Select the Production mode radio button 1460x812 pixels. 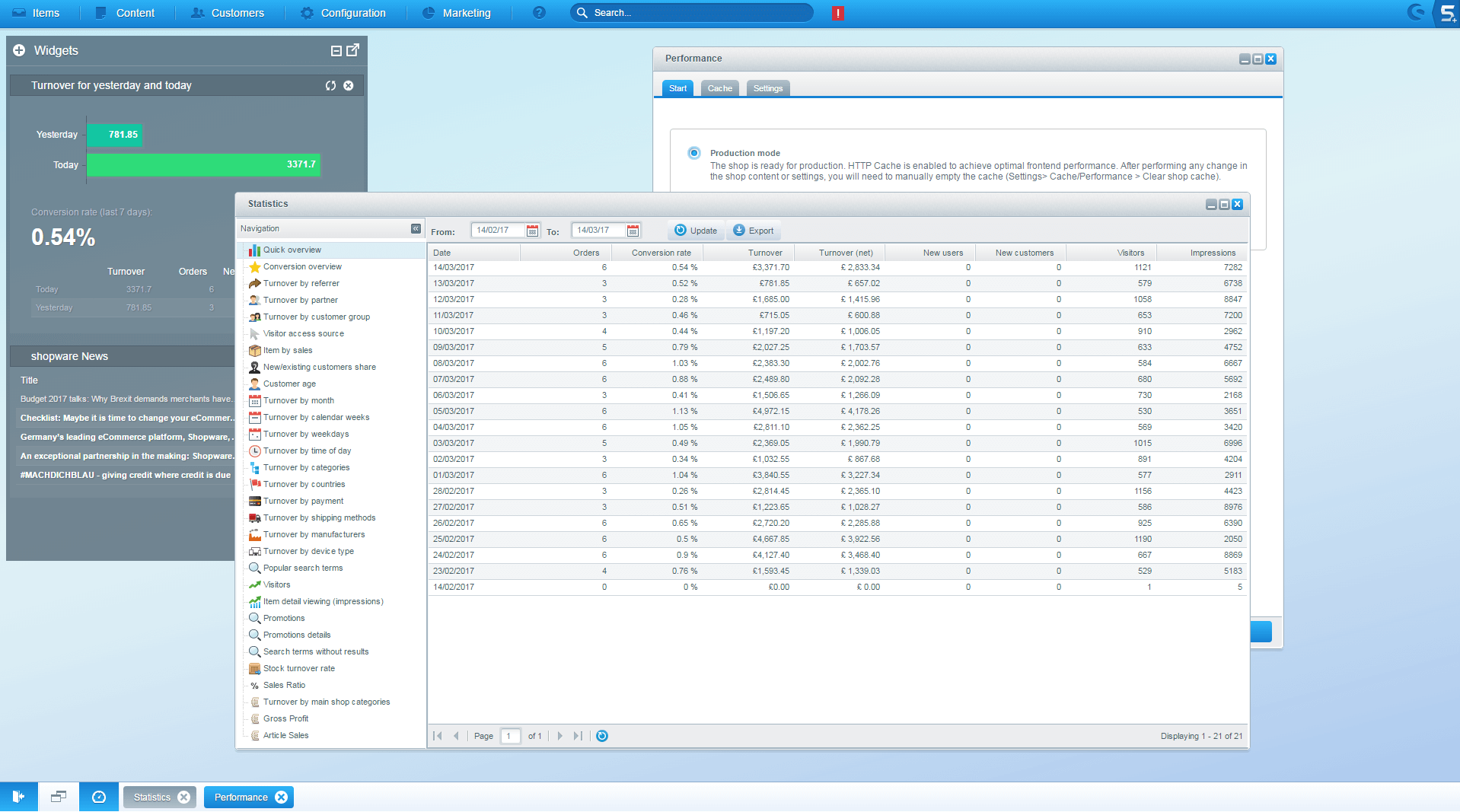[693, 153]
